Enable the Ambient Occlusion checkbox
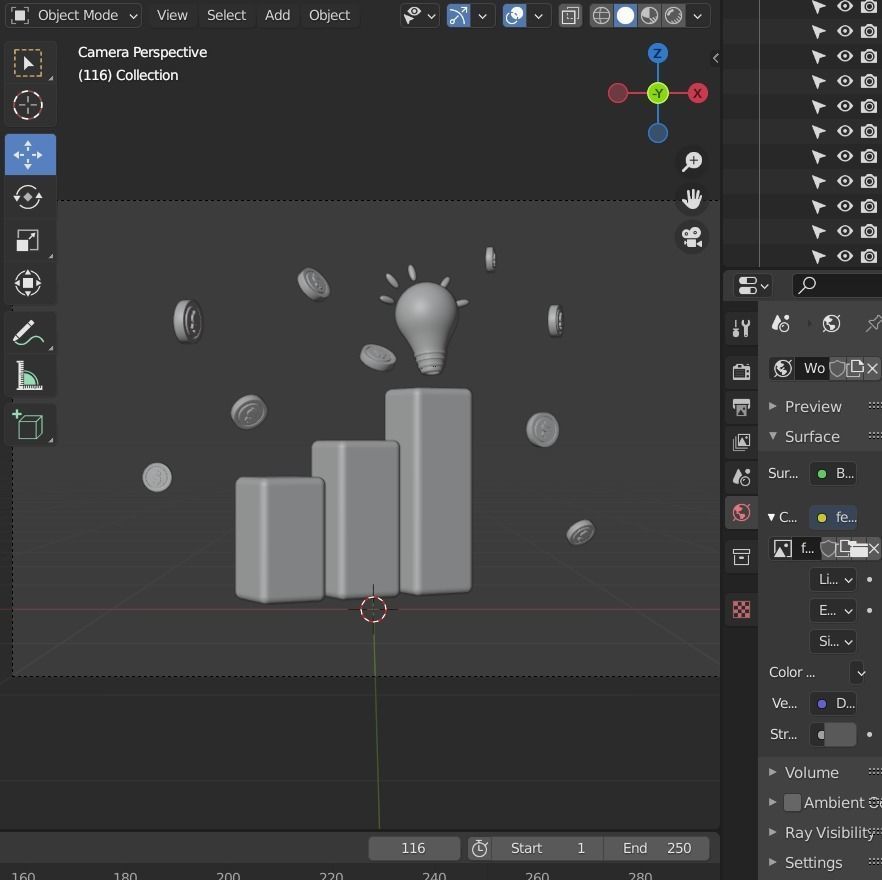 [792, 802]
